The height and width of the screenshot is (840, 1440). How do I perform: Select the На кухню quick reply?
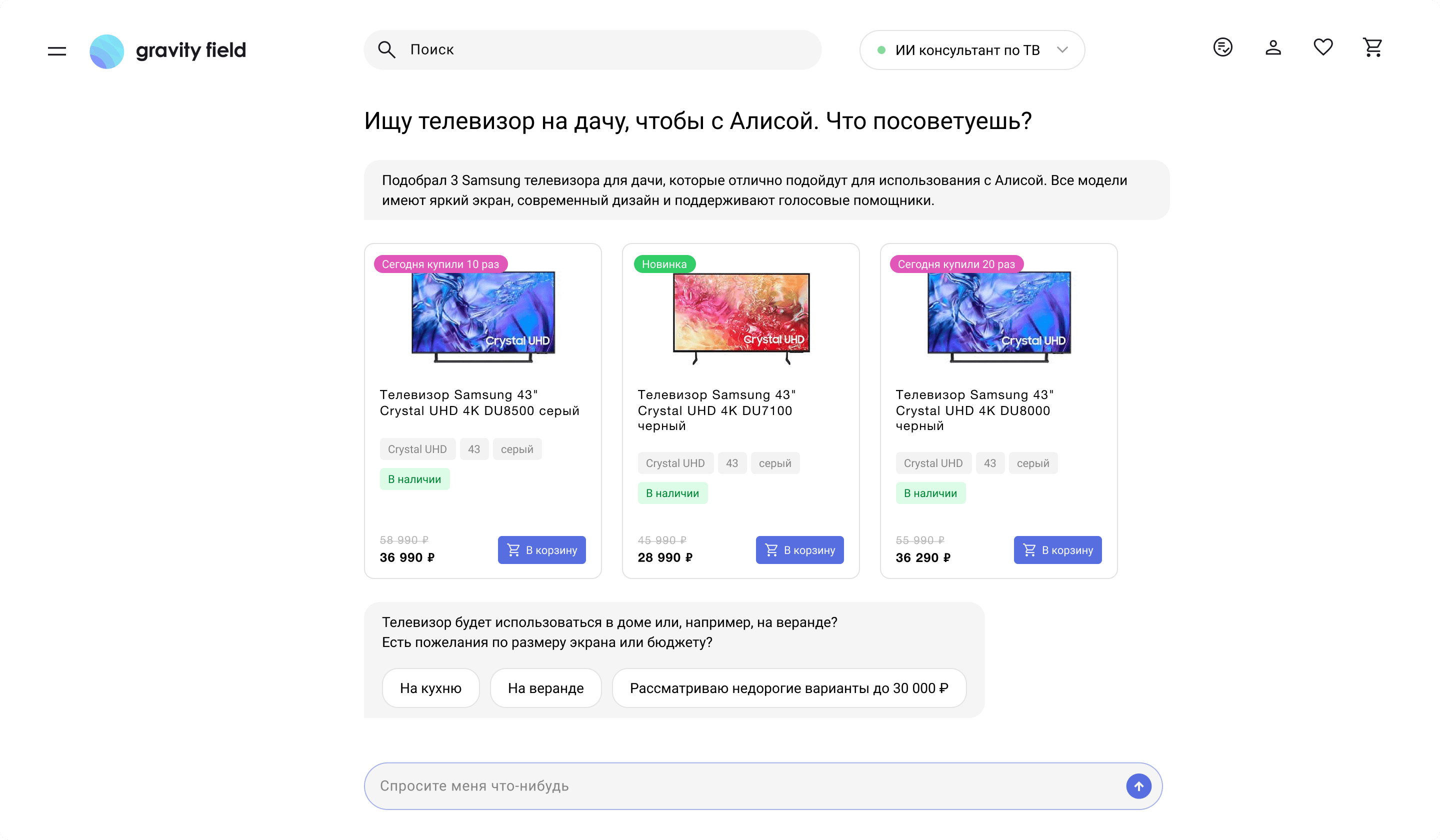(430, 688)
